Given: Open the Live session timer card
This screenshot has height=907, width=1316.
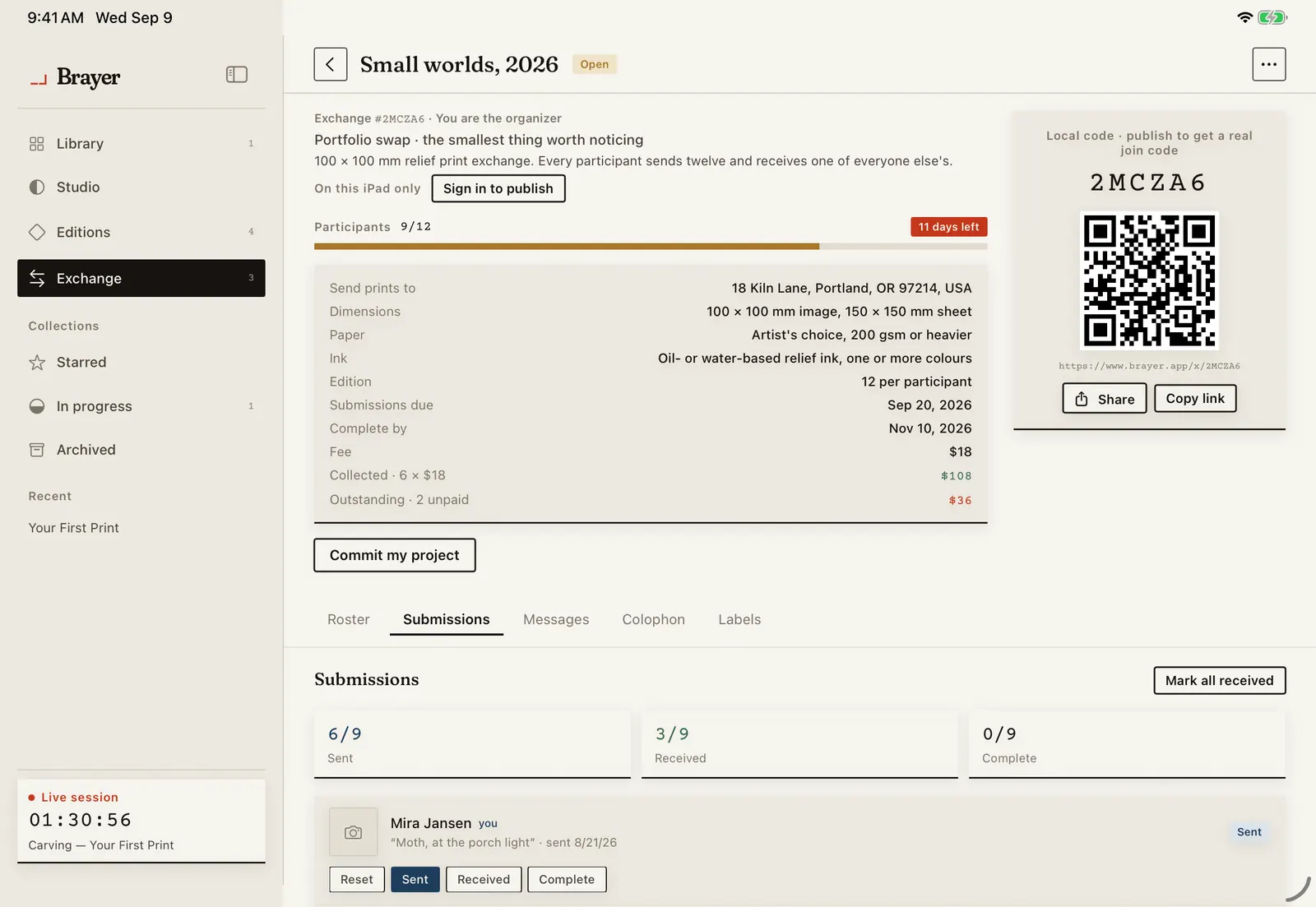Looking at the screenshot, I should (141, 821).
